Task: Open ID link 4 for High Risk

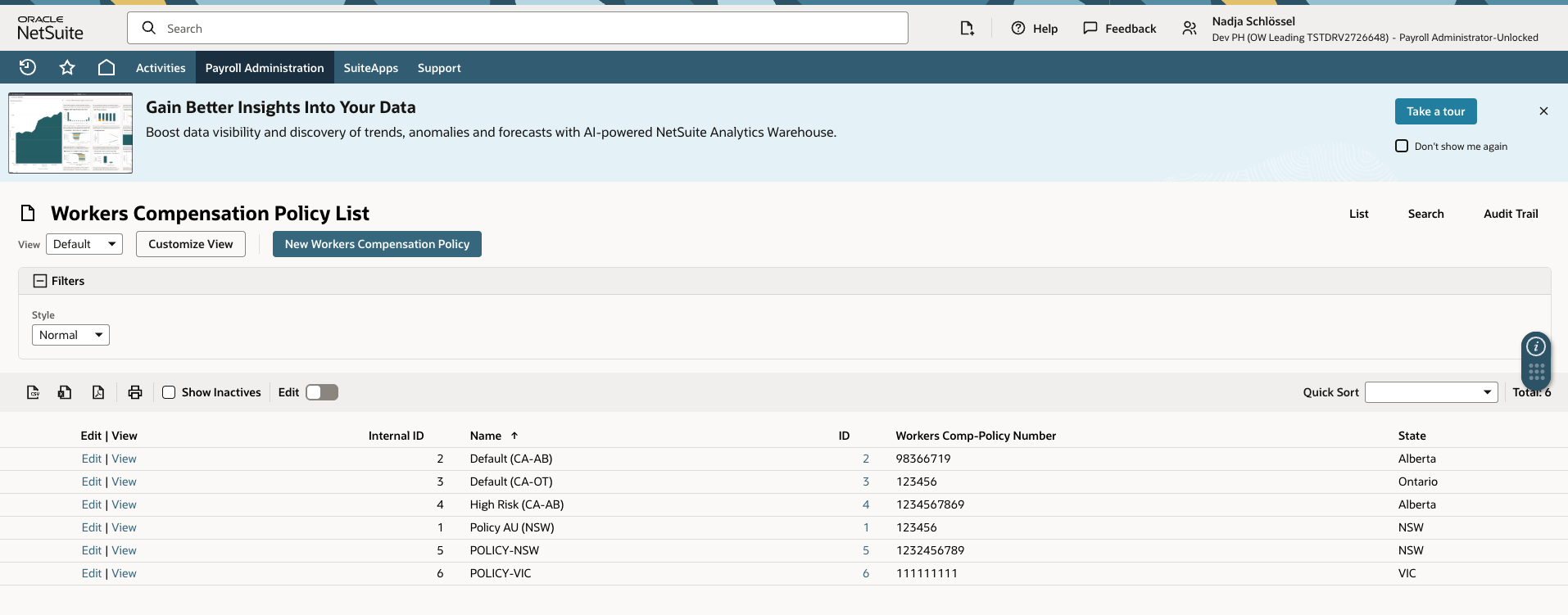Action: (x=866, y=504)
